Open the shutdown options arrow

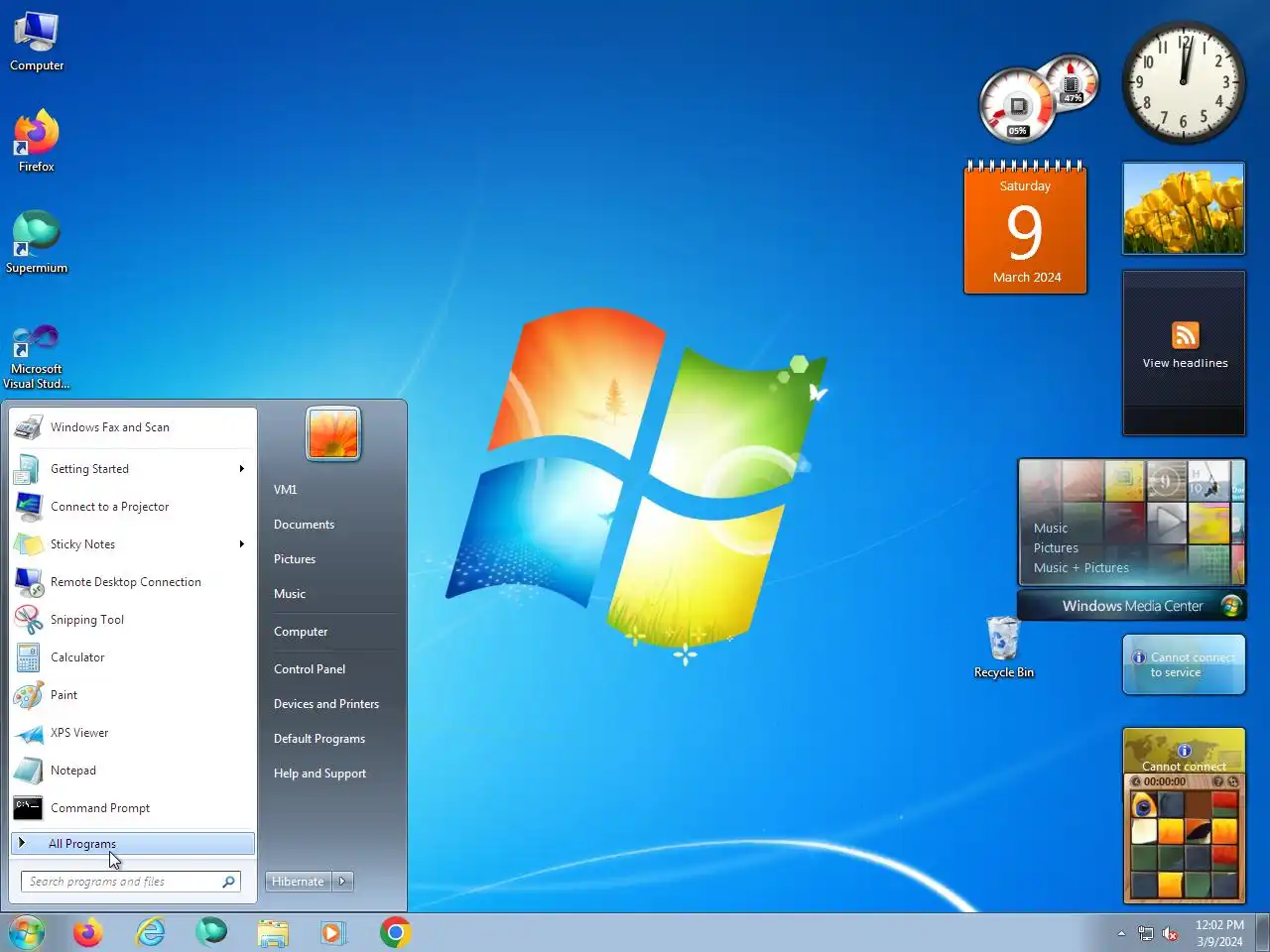(342, 882)
